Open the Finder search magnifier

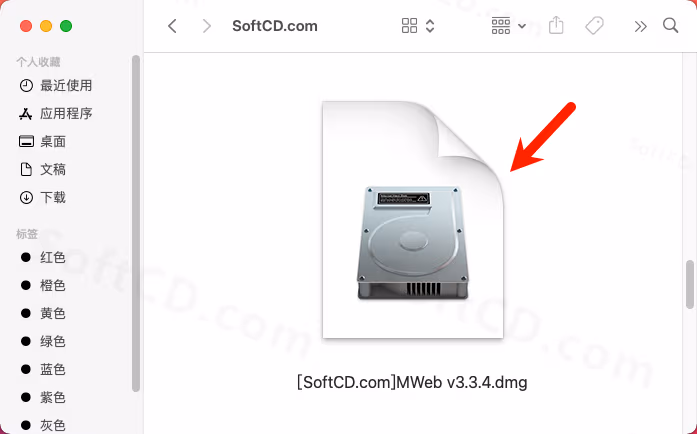(670, 26)
